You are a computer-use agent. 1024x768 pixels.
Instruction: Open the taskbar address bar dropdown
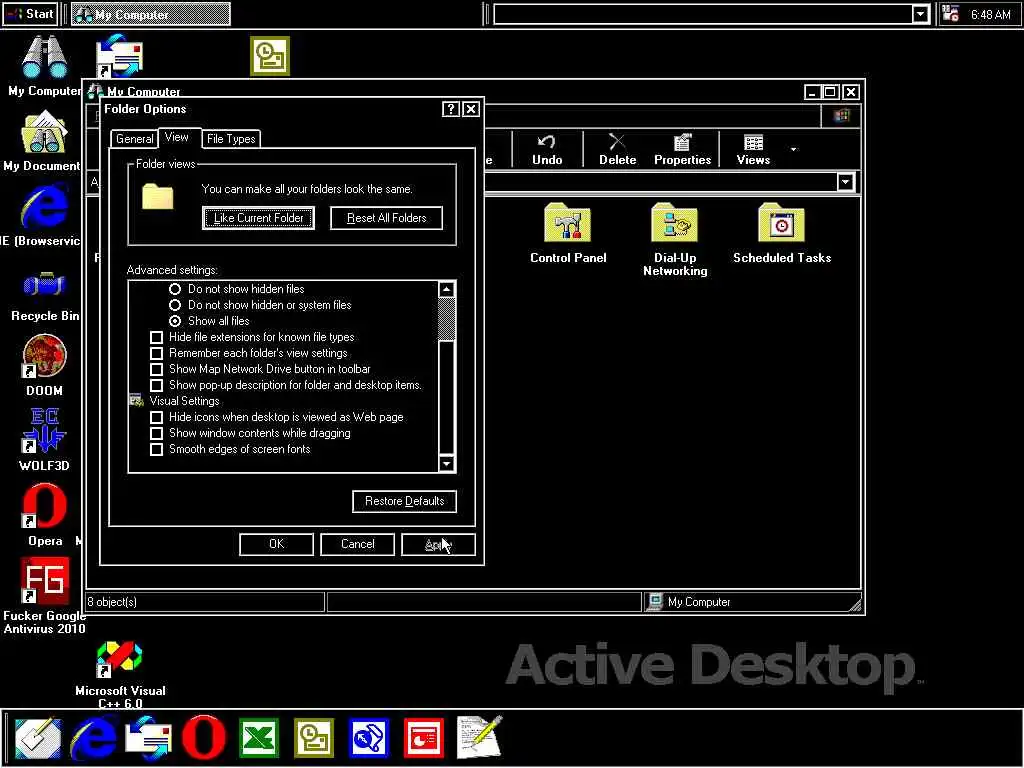tap(920, 14)
